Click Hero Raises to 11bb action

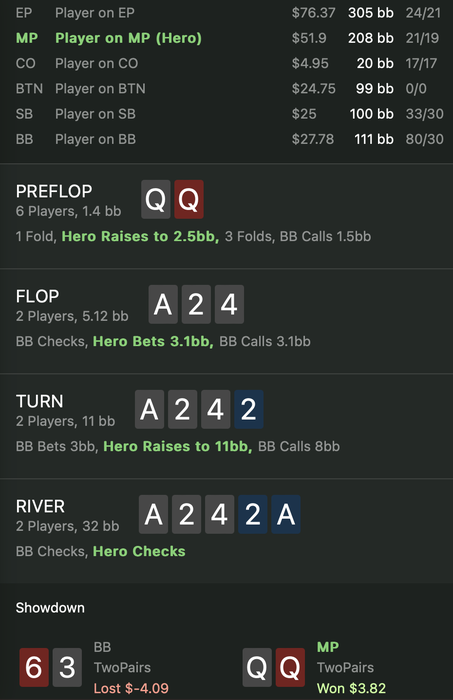[x=178, y=446]
